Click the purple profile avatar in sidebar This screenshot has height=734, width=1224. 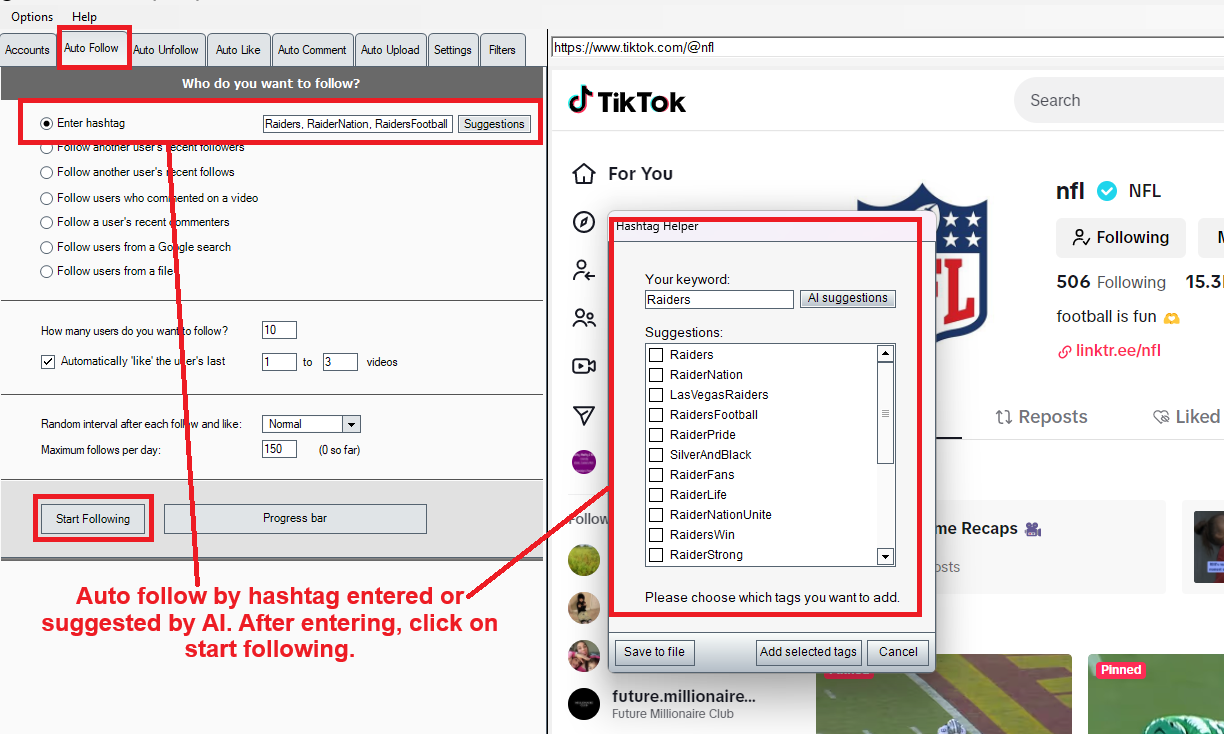pyautogui.click(x=584, y=461)
